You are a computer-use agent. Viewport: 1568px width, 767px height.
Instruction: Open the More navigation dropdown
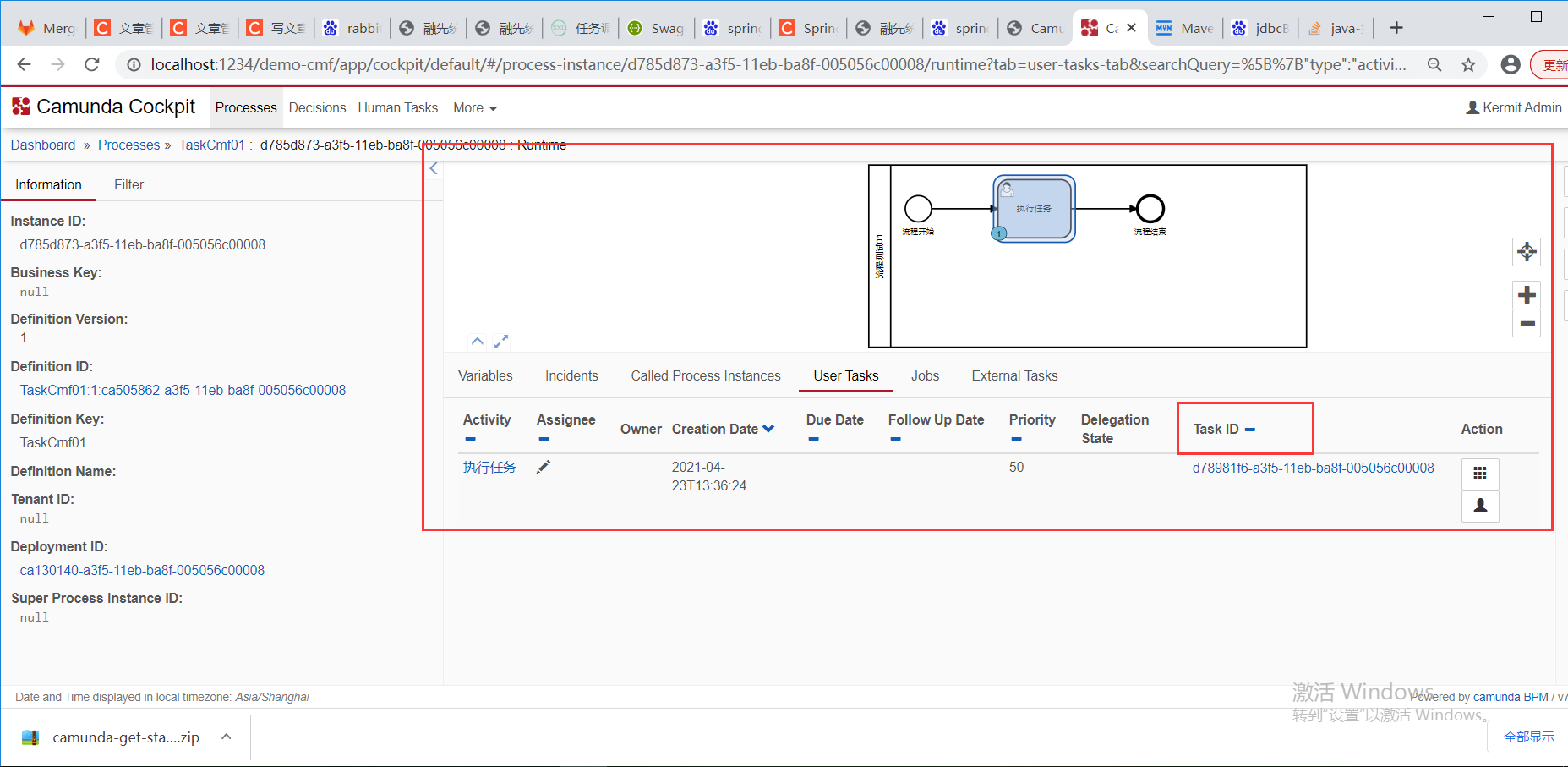point(474,107)
